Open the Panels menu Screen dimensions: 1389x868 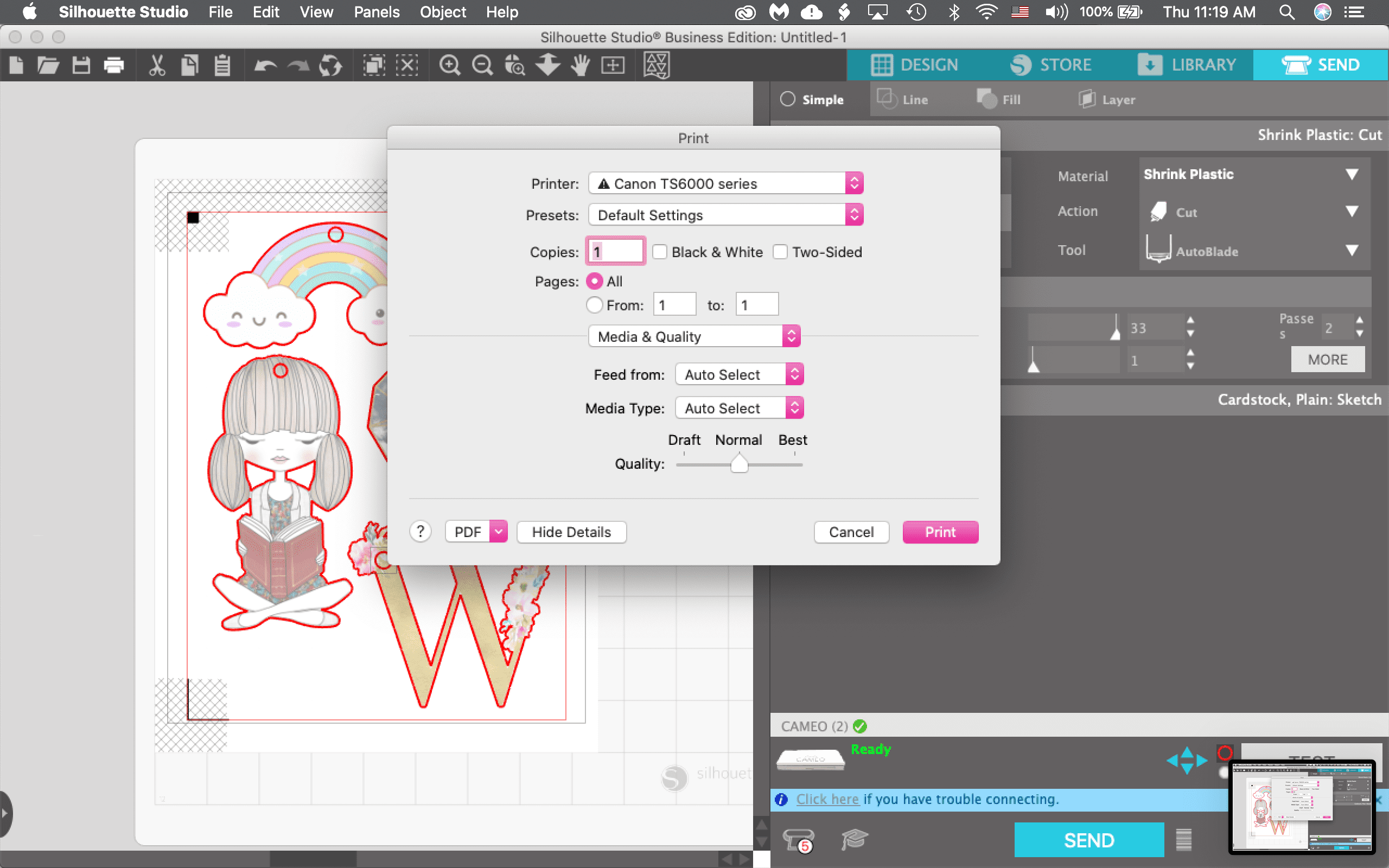377,12
